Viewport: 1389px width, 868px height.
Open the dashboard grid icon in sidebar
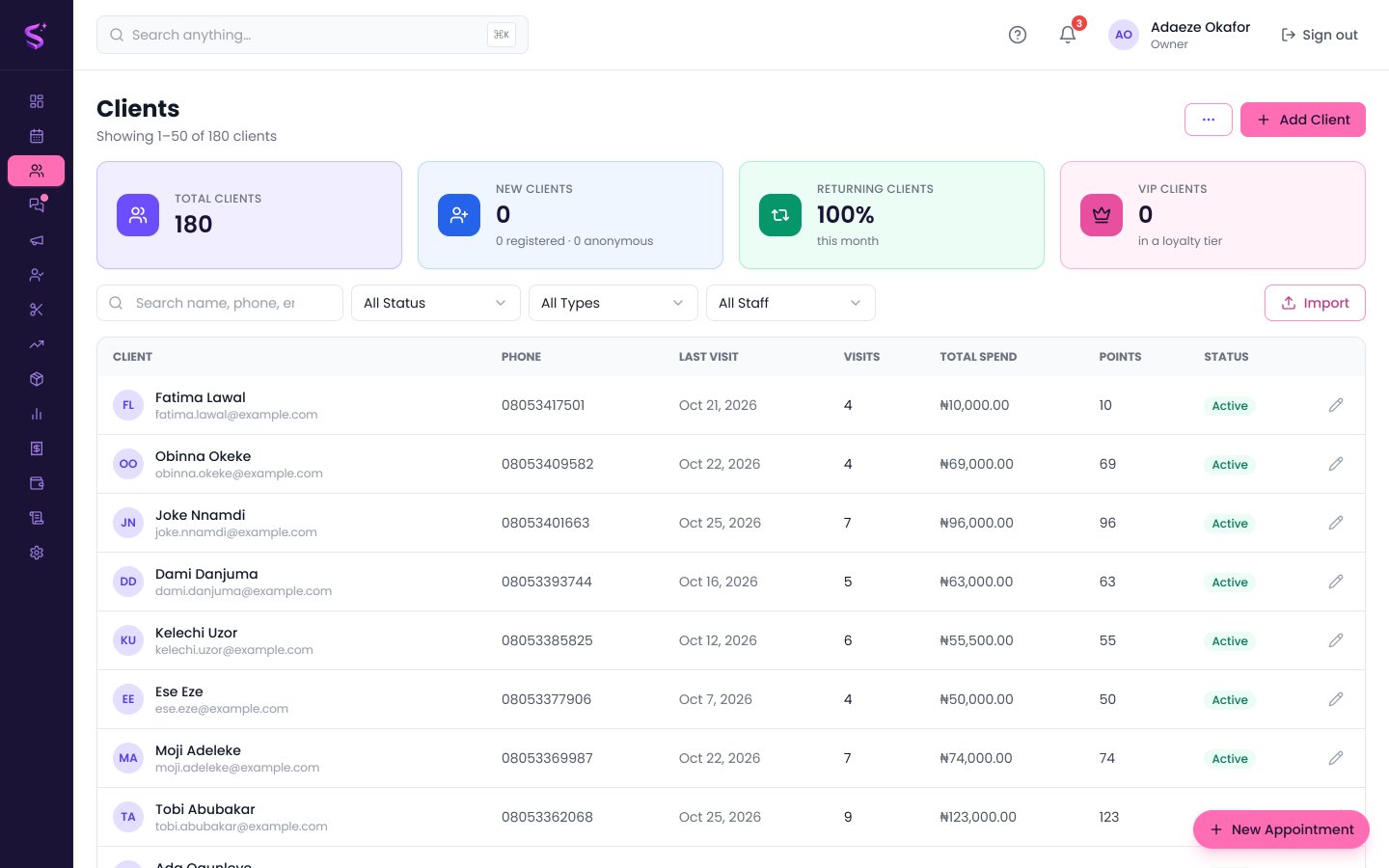[x=37, y=101]
